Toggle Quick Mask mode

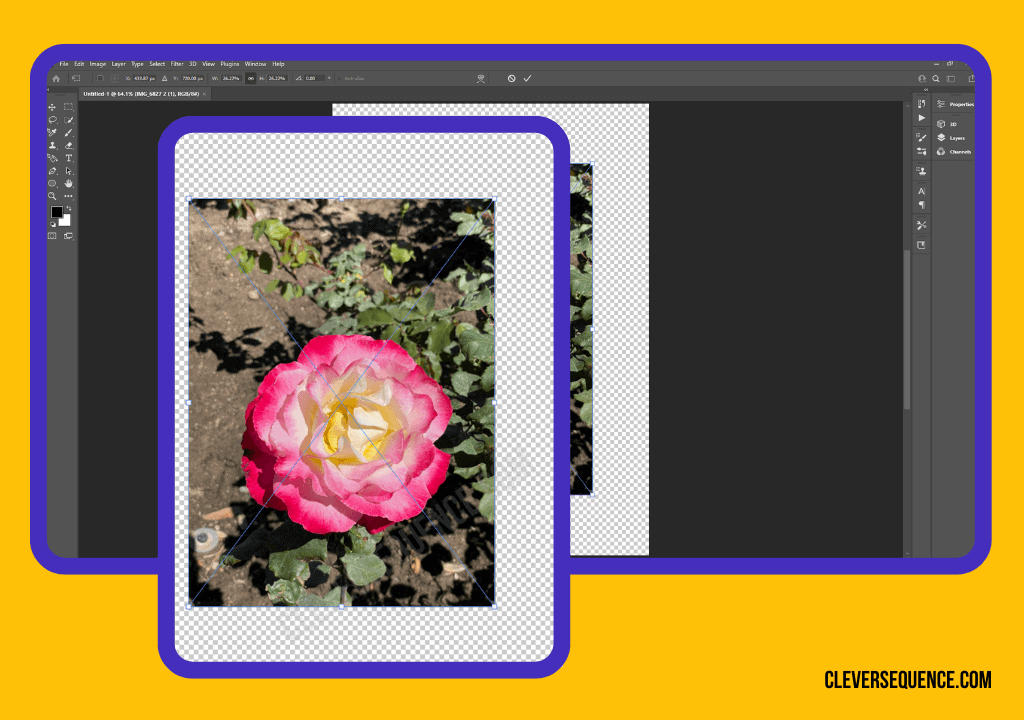(52, 235)
